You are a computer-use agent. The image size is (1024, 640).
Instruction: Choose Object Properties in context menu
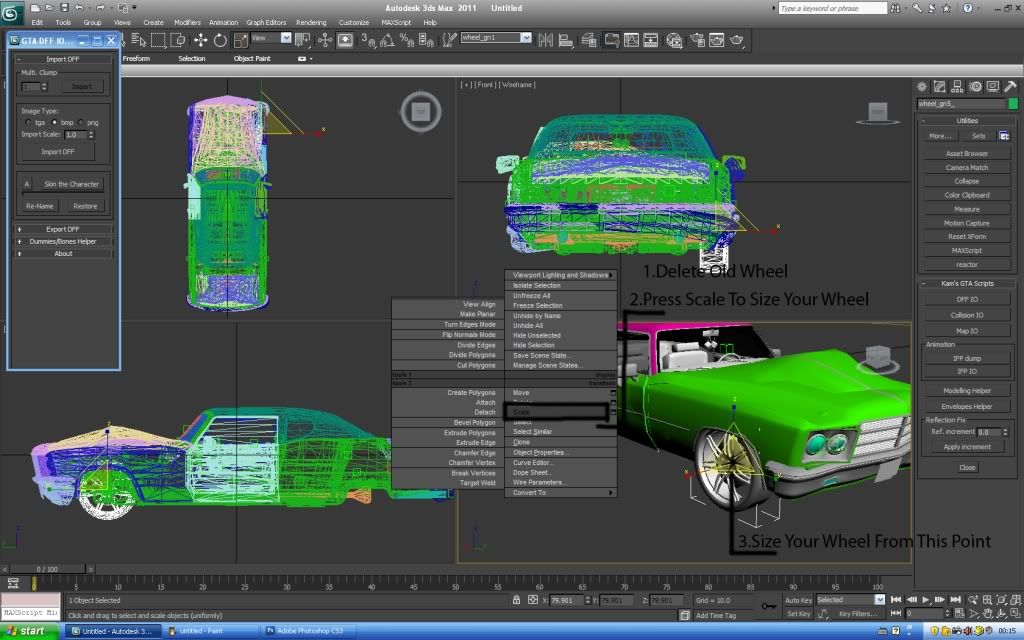539,453
